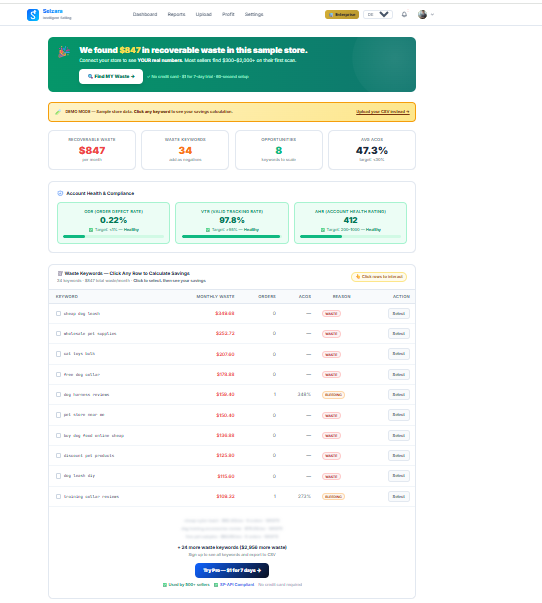Viewport: 542px width, 603px height.
Task: Click the Try Pro $1 for 7 days button
Action: click(232, 570)
